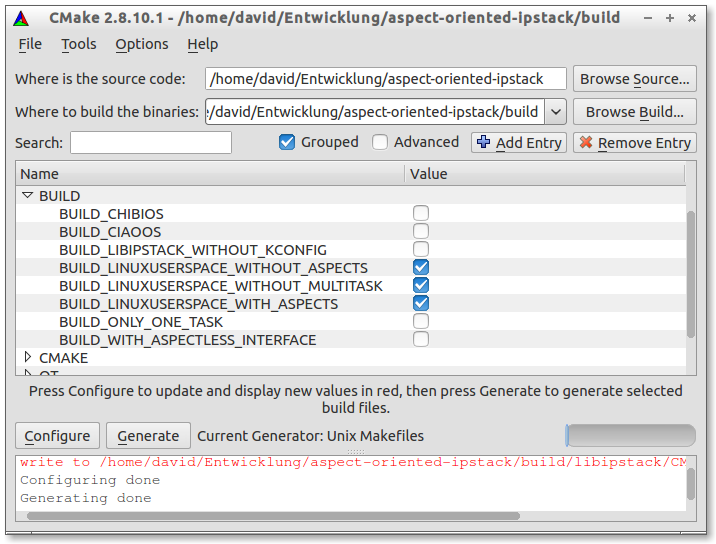The image size is (716, 544).
Task: Close the CMake window
Action: (x=692, y=18)
